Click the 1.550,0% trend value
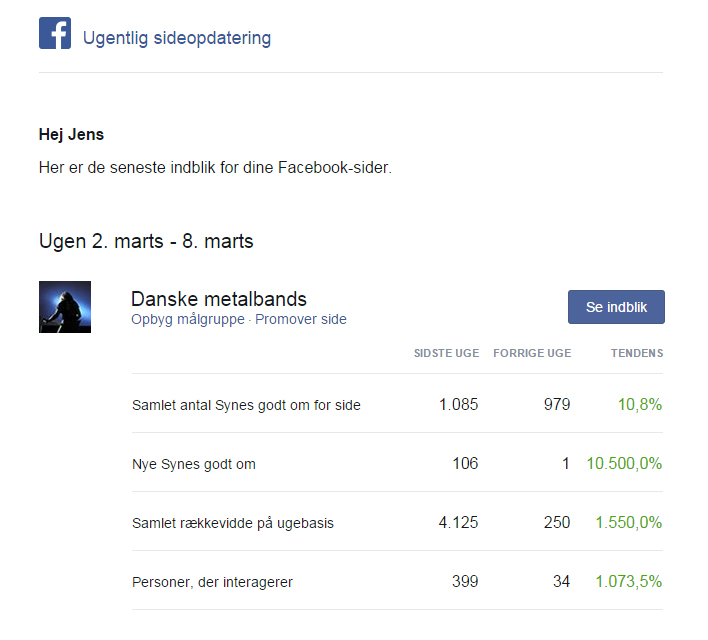This screenshot has width=708, height=640. pyautogui.click(x=629, y=523)
